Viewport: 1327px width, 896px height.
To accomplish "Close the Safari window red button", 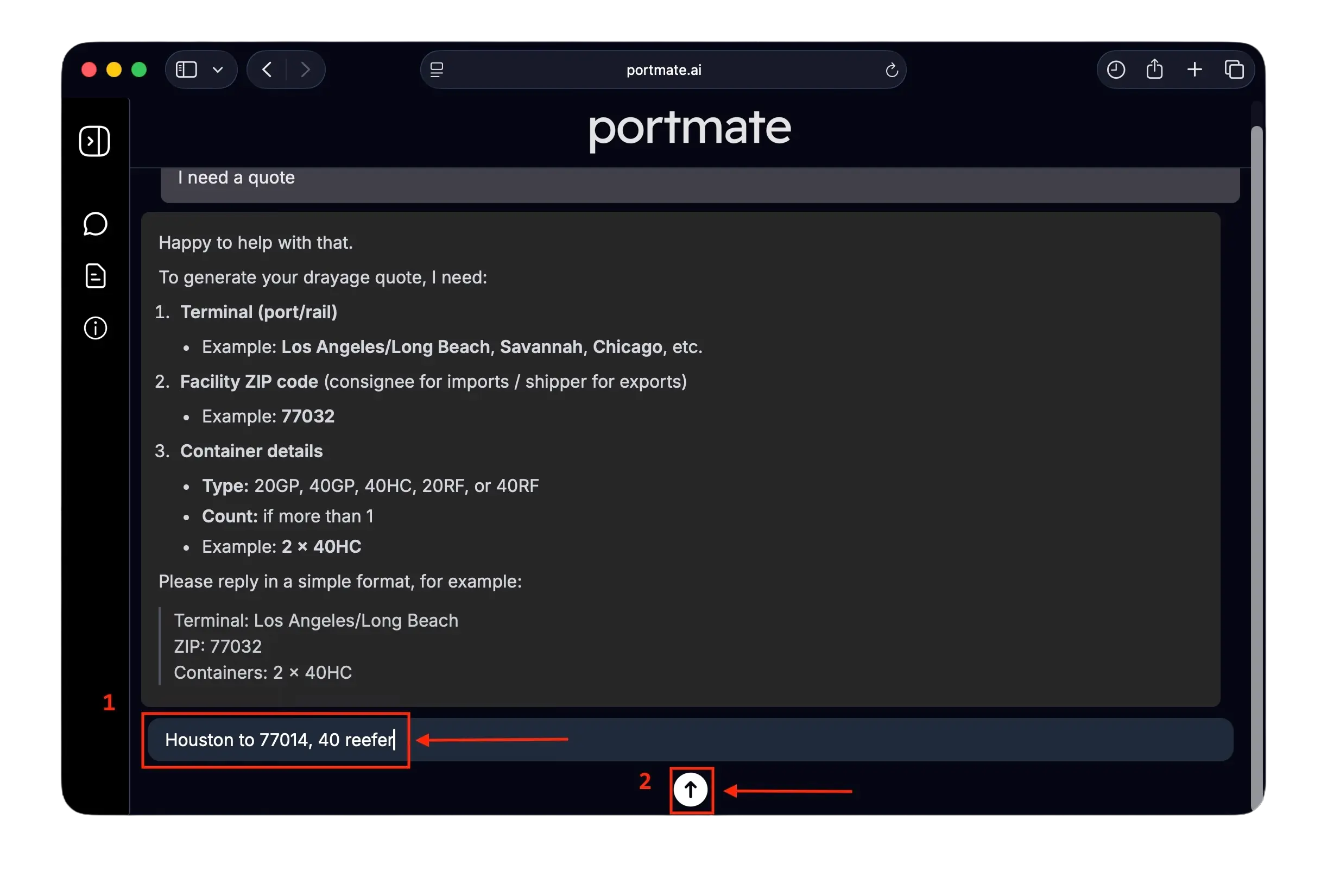I will [x=89, y=70].
